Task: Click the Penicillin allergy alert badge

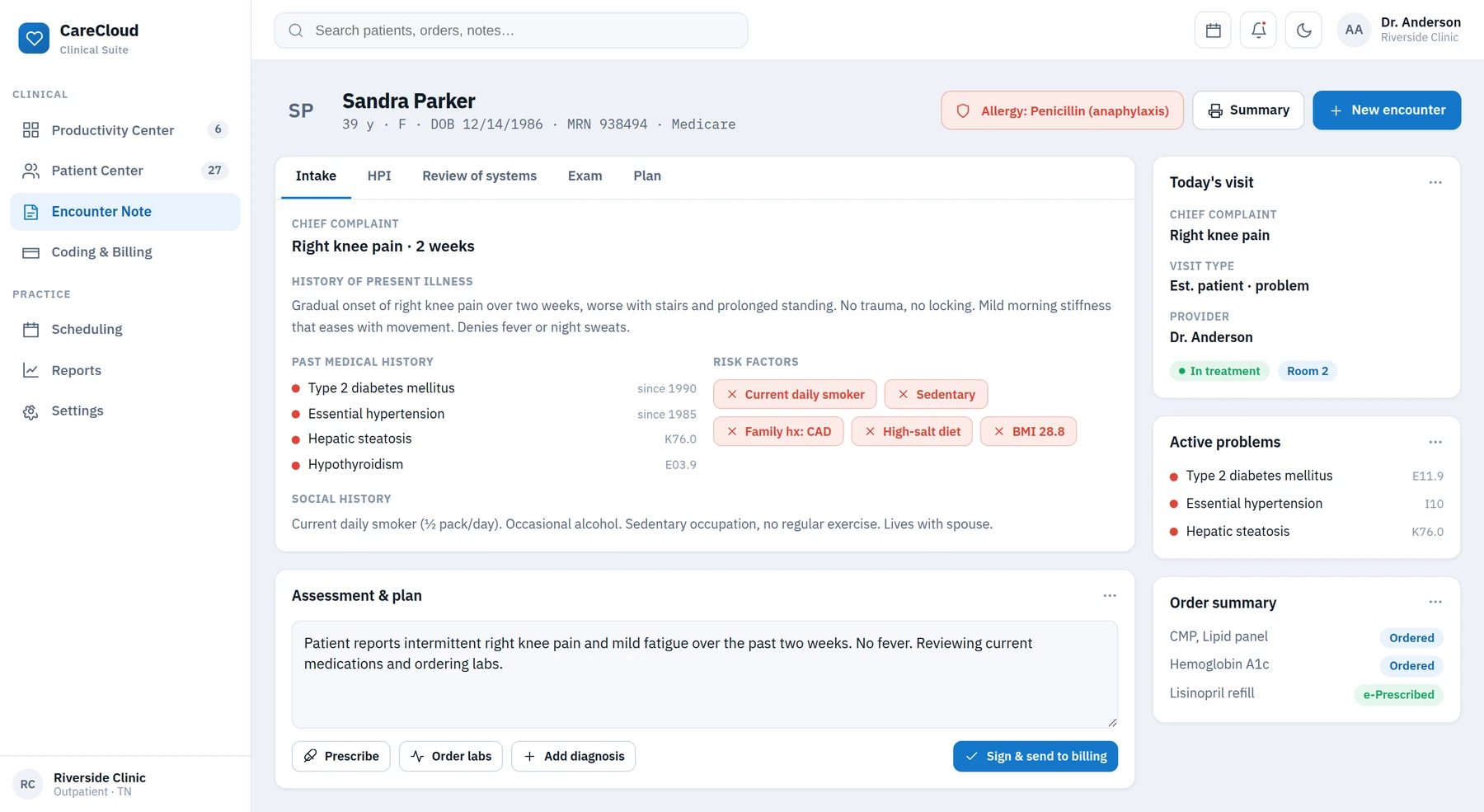Action: coord(1063,110)
